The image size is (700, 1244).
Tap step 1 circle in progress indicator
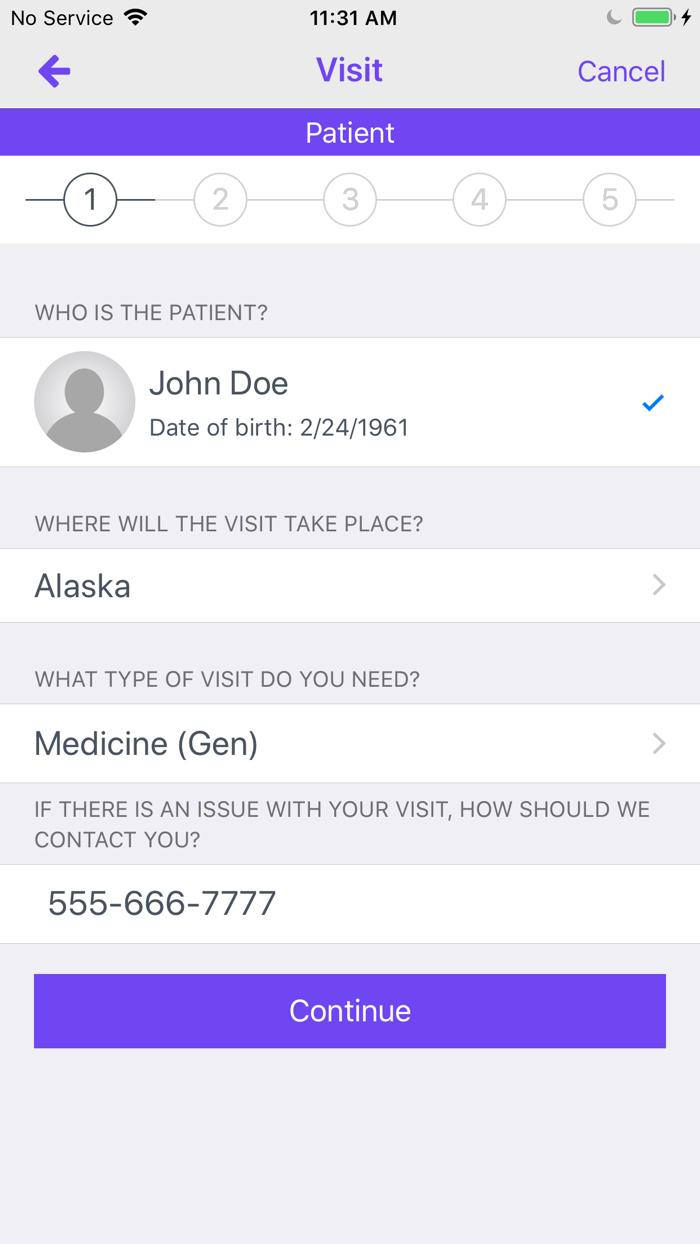pyautogui.click(x=90, y=199)
